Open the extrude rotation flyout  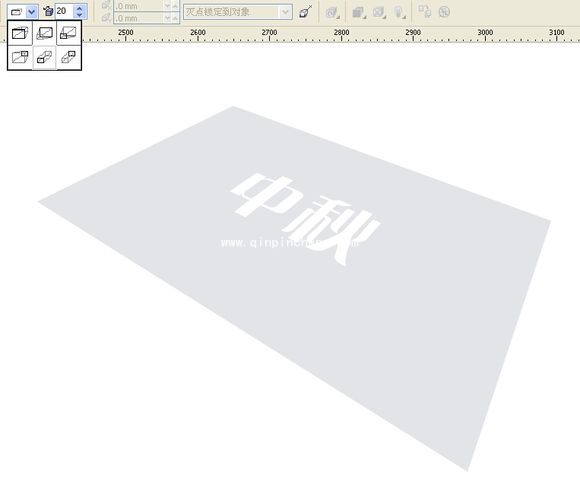(x=332, y=13)
